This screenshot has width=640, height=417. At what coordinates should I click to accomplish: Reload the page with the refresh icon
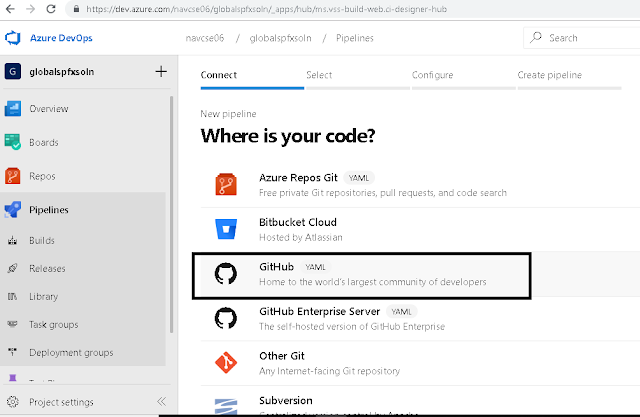51,9
